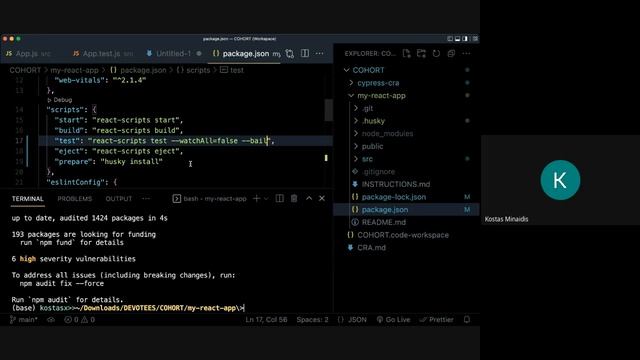Click the bash terminal shell icon
Viewport: 640px width, 360px height.
coord(177,199)
